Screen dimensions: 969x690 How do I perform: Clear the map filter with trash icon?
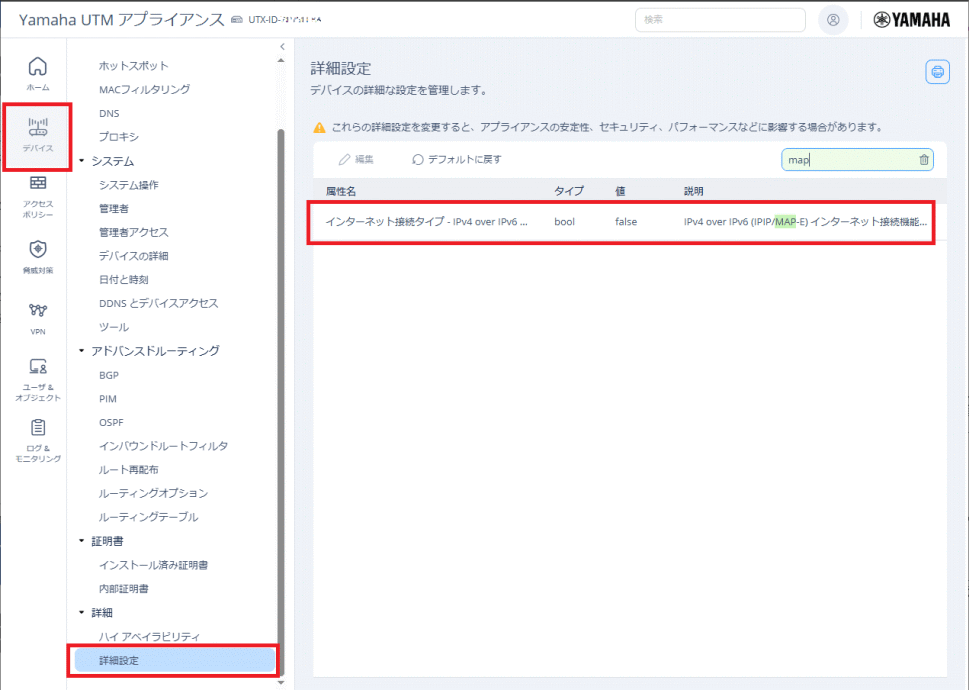[924, 160]
